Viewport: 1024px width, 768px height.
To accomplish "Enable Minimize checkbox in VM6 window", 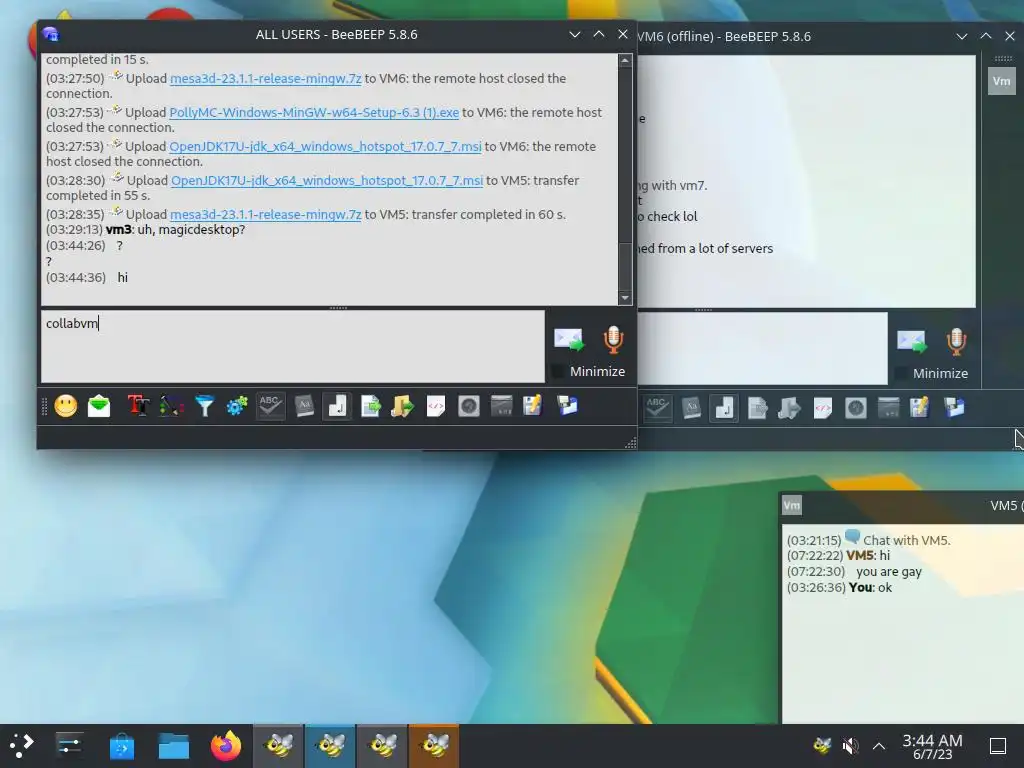I will pos(901,373).
